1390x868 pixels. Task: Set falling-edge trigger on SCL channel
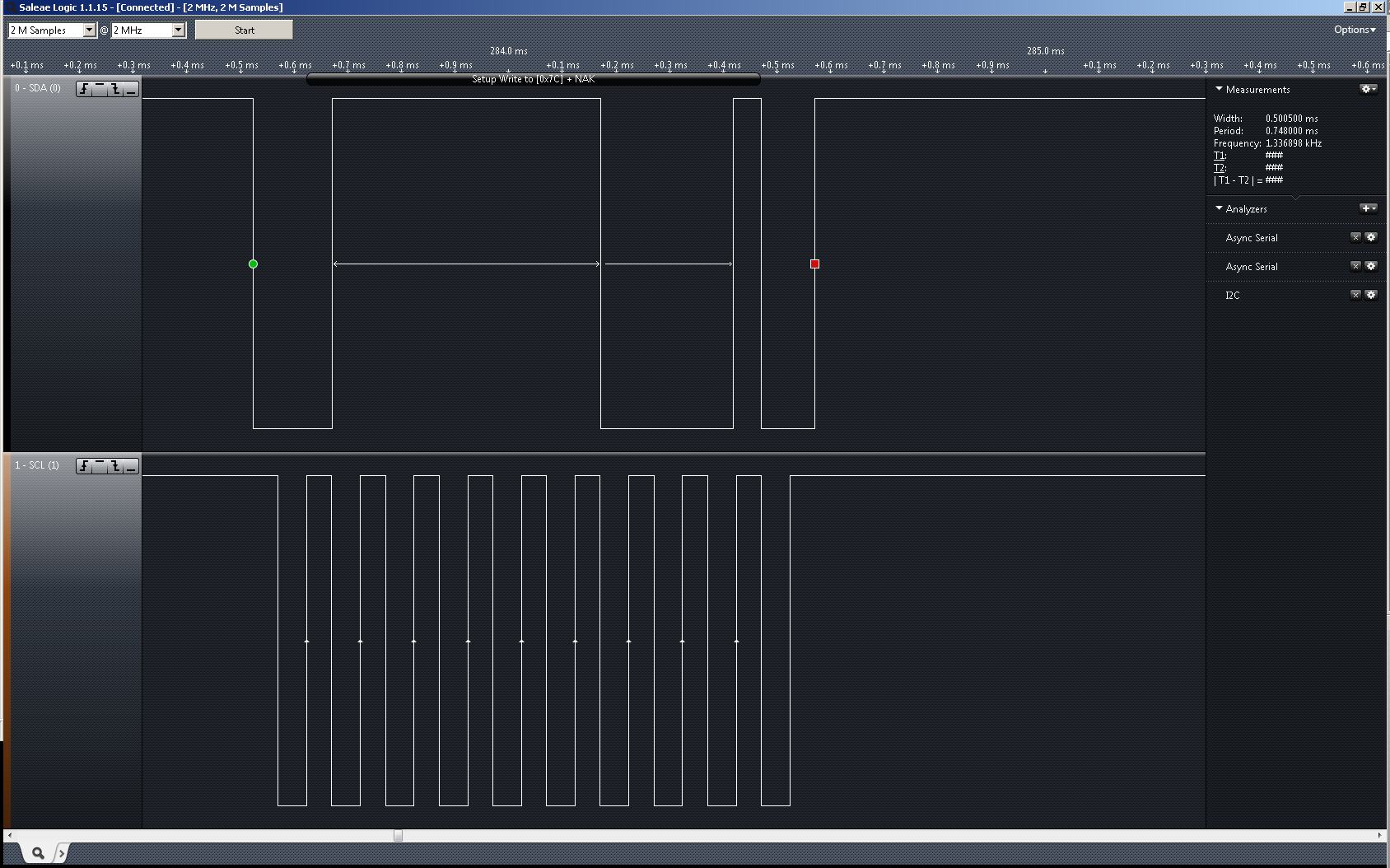point(115,466)
